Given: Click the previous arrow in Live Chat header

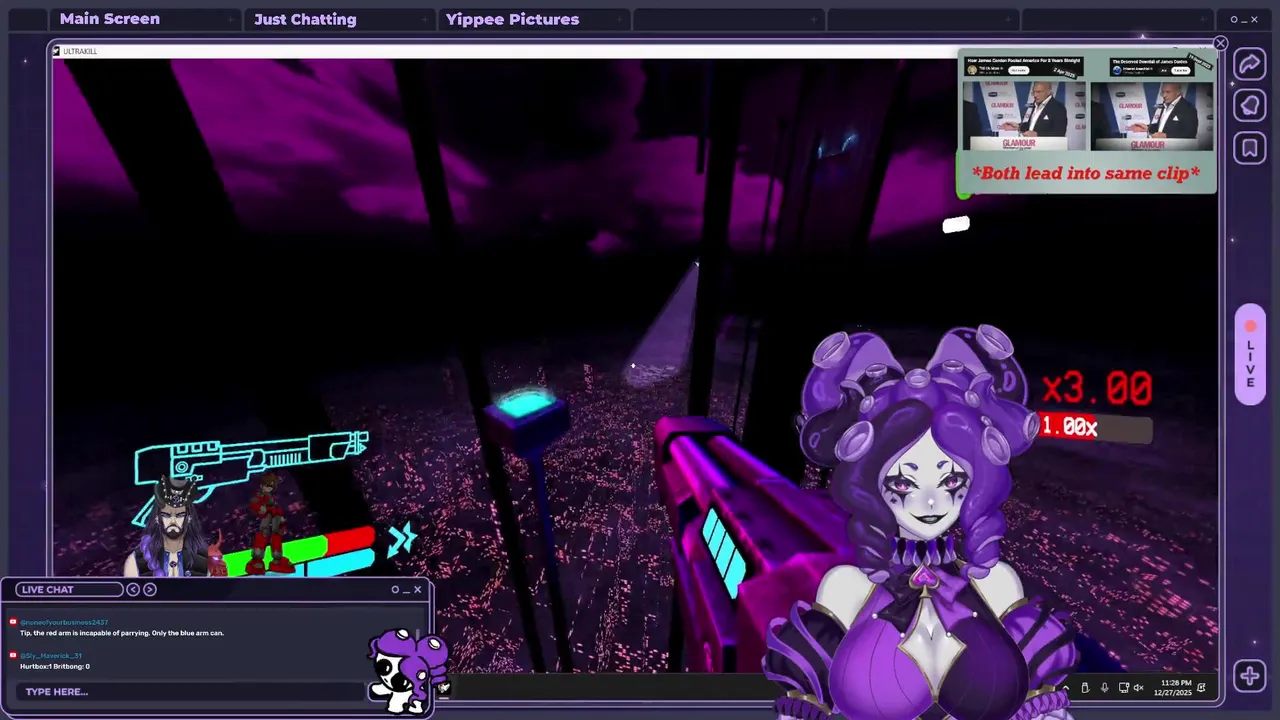Looking at the screenshot, I should tap(133, 589).
